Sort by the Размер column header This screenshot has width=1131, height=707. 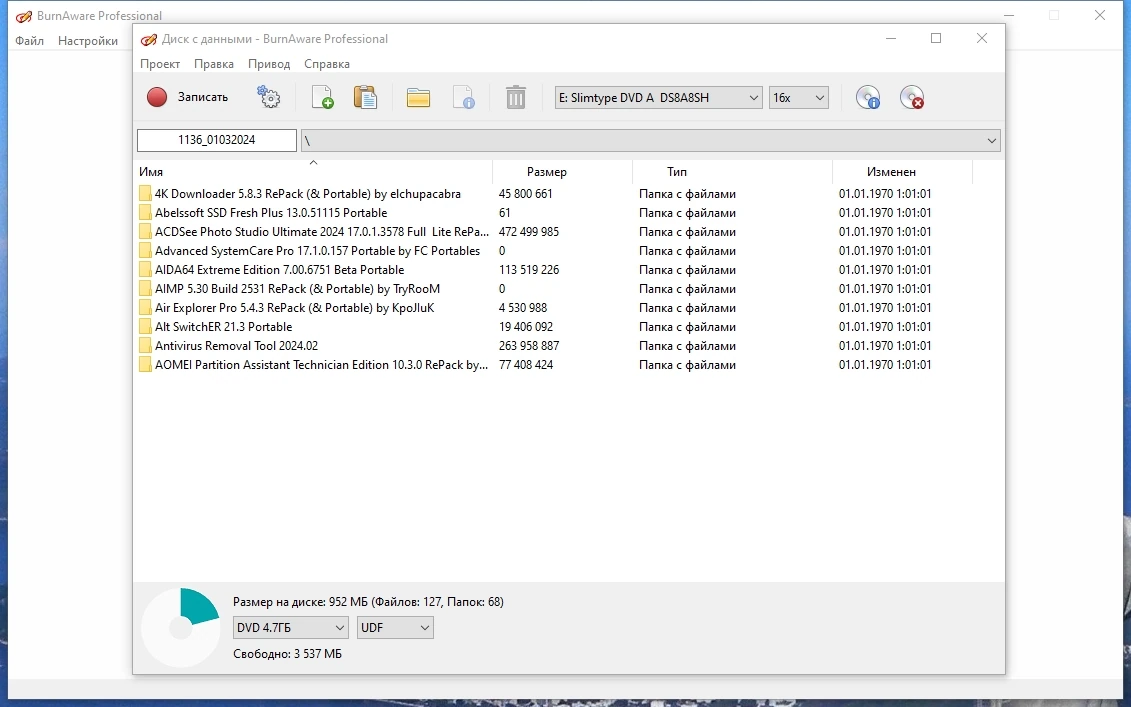[x=562, y=172]
